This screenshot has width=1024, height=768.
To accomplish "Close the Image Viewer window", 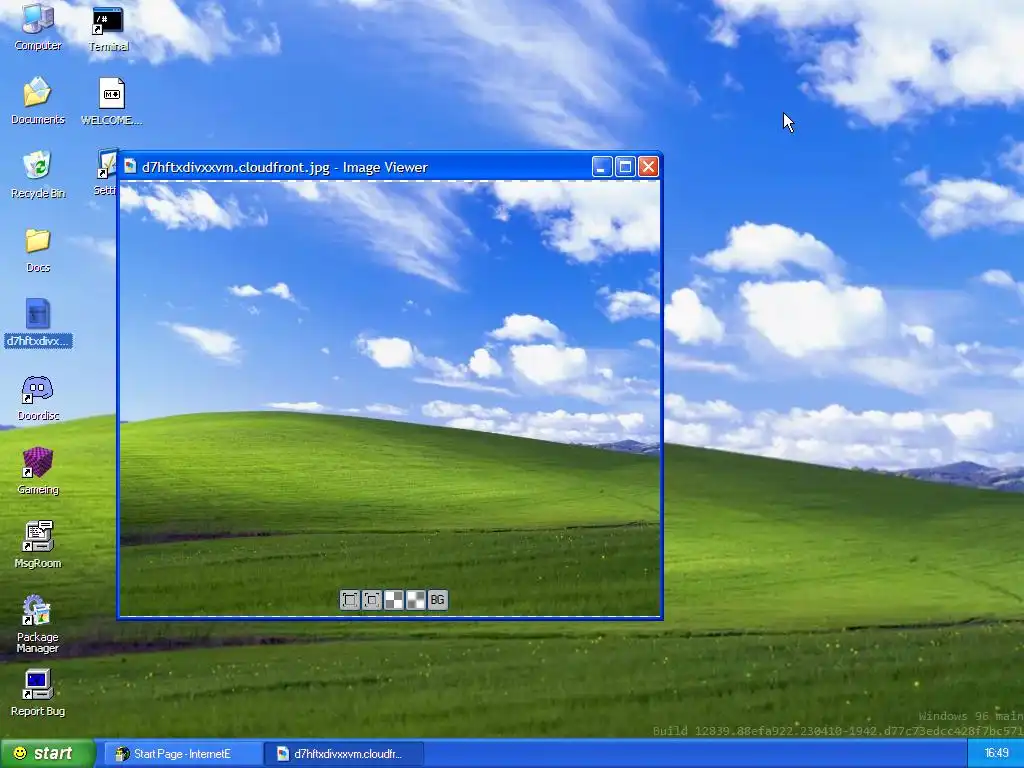I will tap(648, 167).
